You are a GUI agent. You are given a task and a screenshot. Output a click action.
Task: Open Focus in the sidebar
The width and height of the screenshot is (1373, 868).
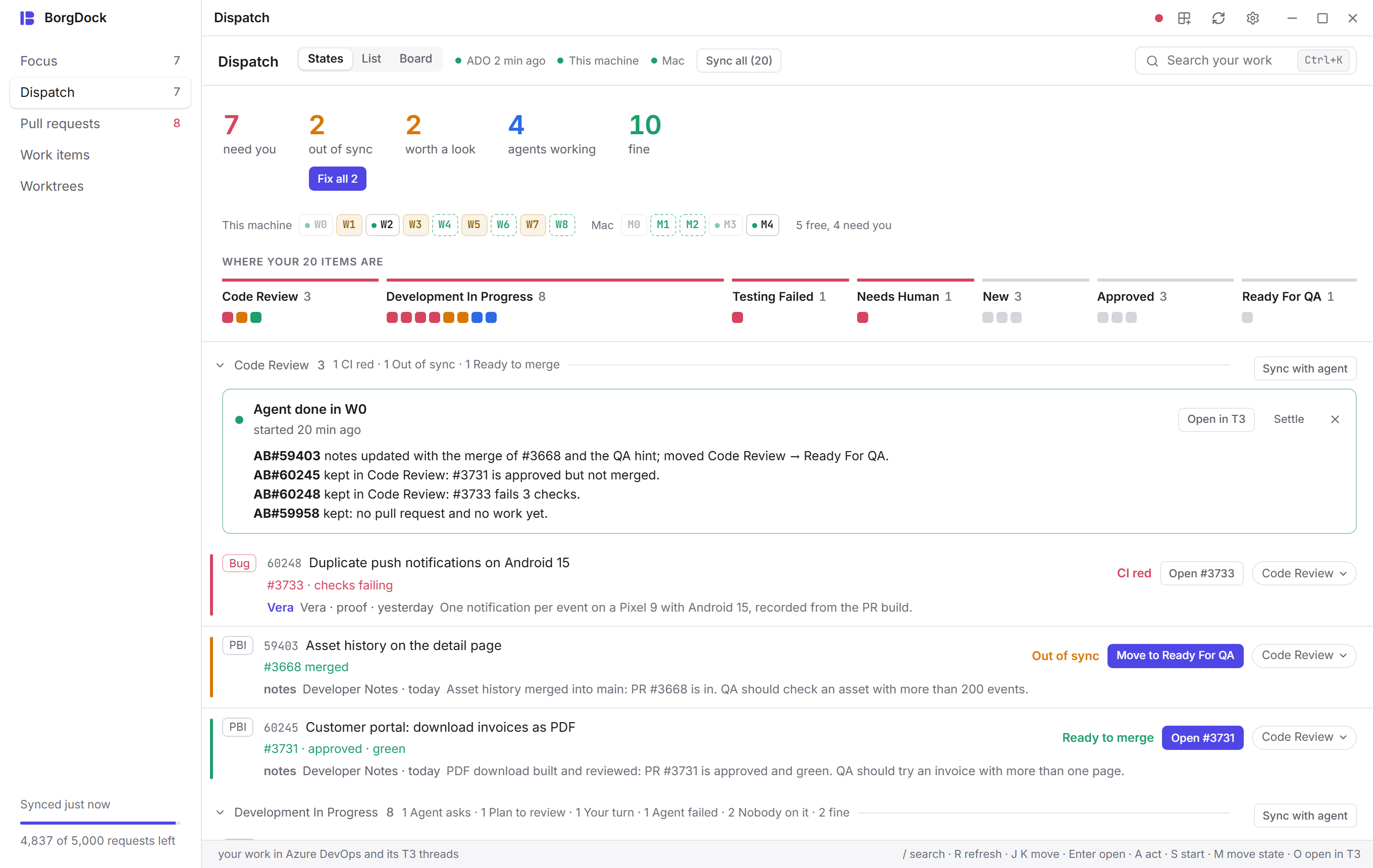click(x=100, y=61)
